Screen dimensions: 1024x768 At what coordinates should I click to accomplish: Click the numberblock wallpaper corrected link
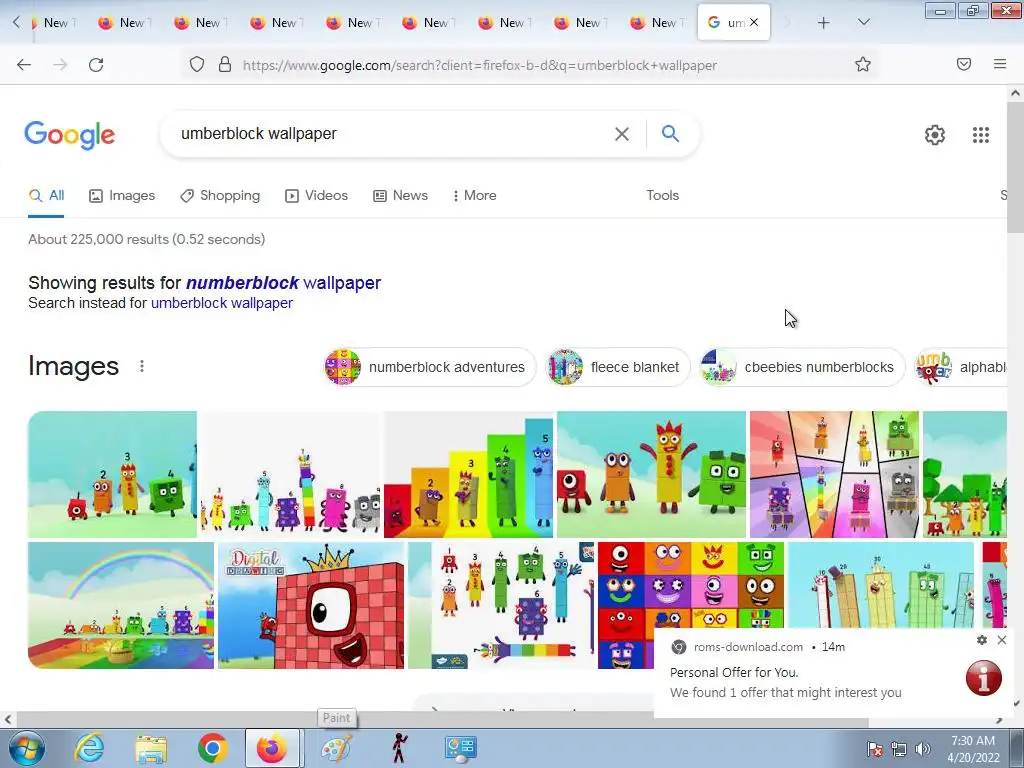(283, 283)
